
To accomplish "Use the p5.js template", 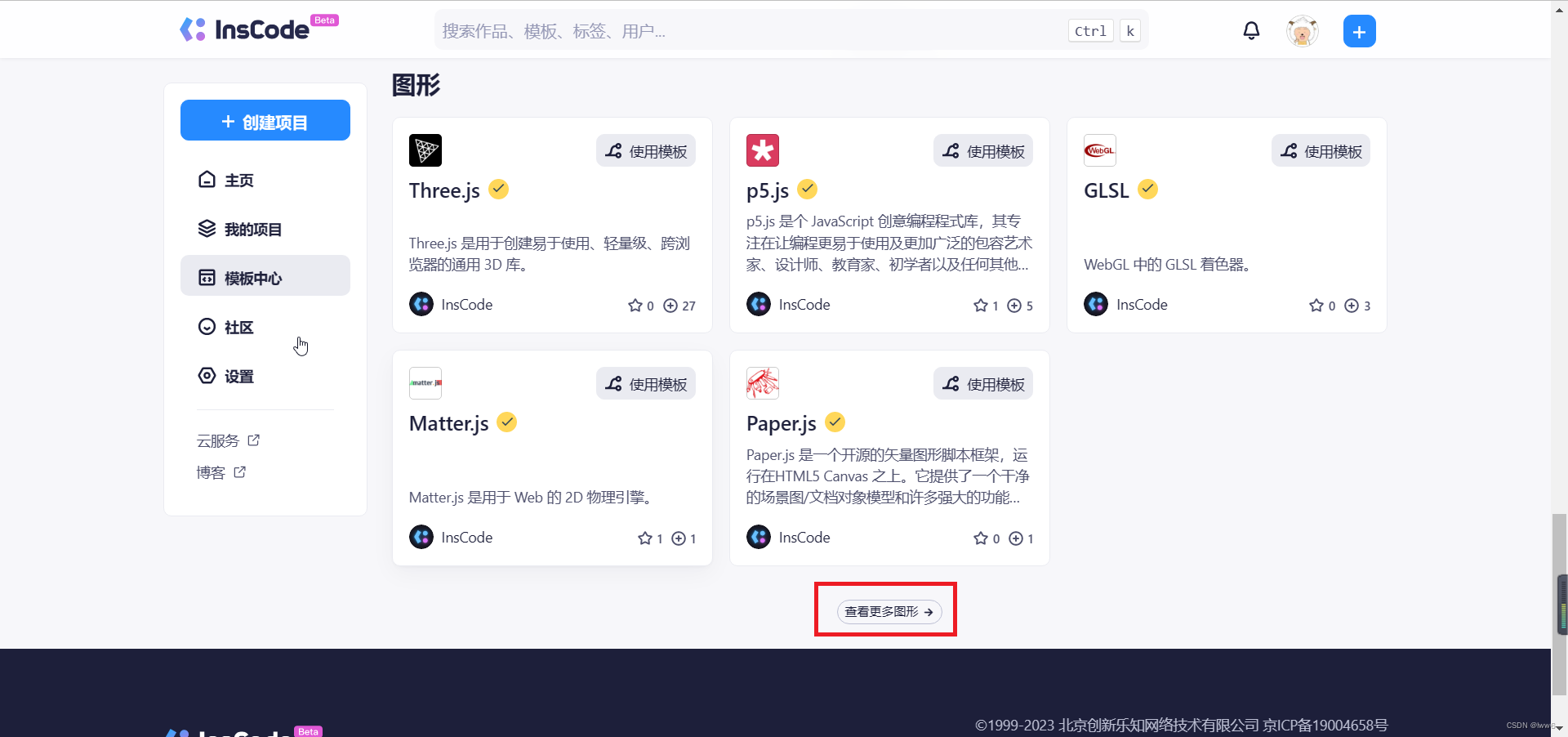I will [x=983, y=151].
